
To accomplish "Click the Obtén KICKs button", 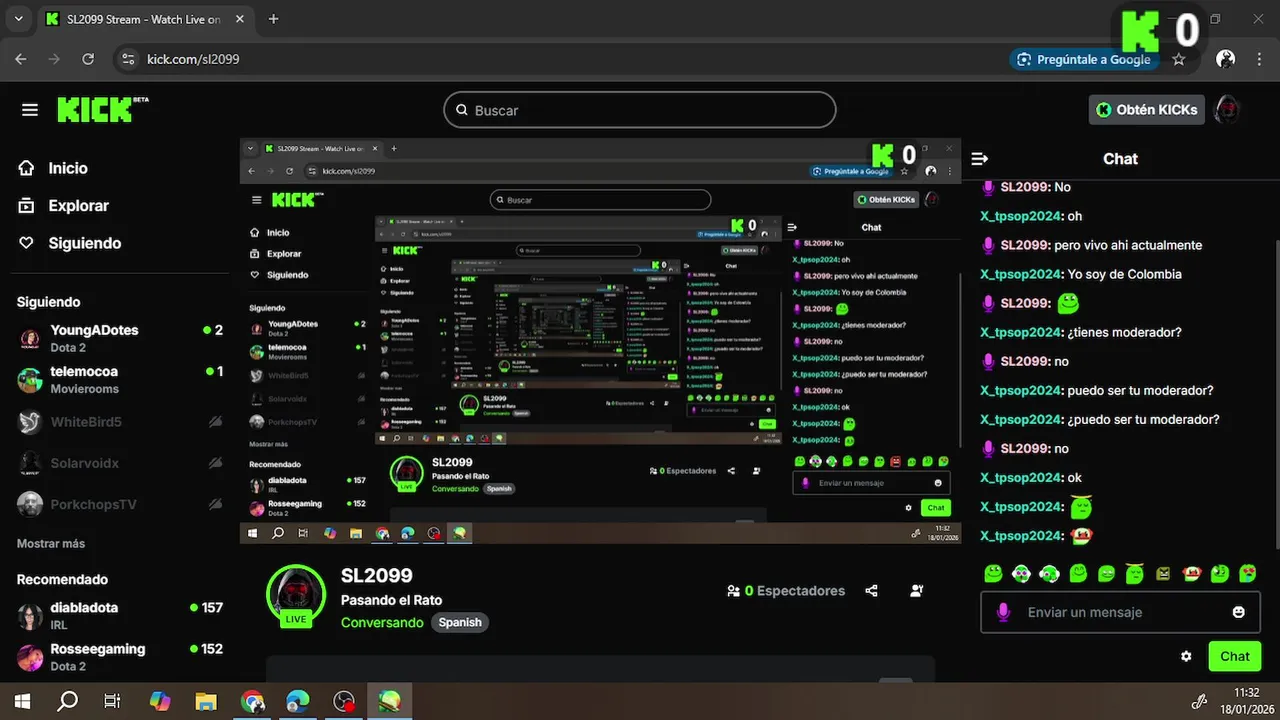I will click(1147, 110).
